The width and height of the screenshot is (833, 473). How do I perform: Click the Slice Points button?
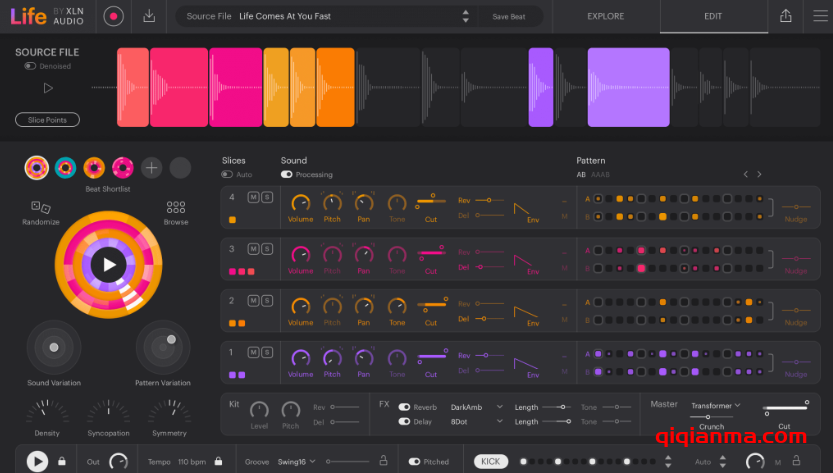point(47,120)
